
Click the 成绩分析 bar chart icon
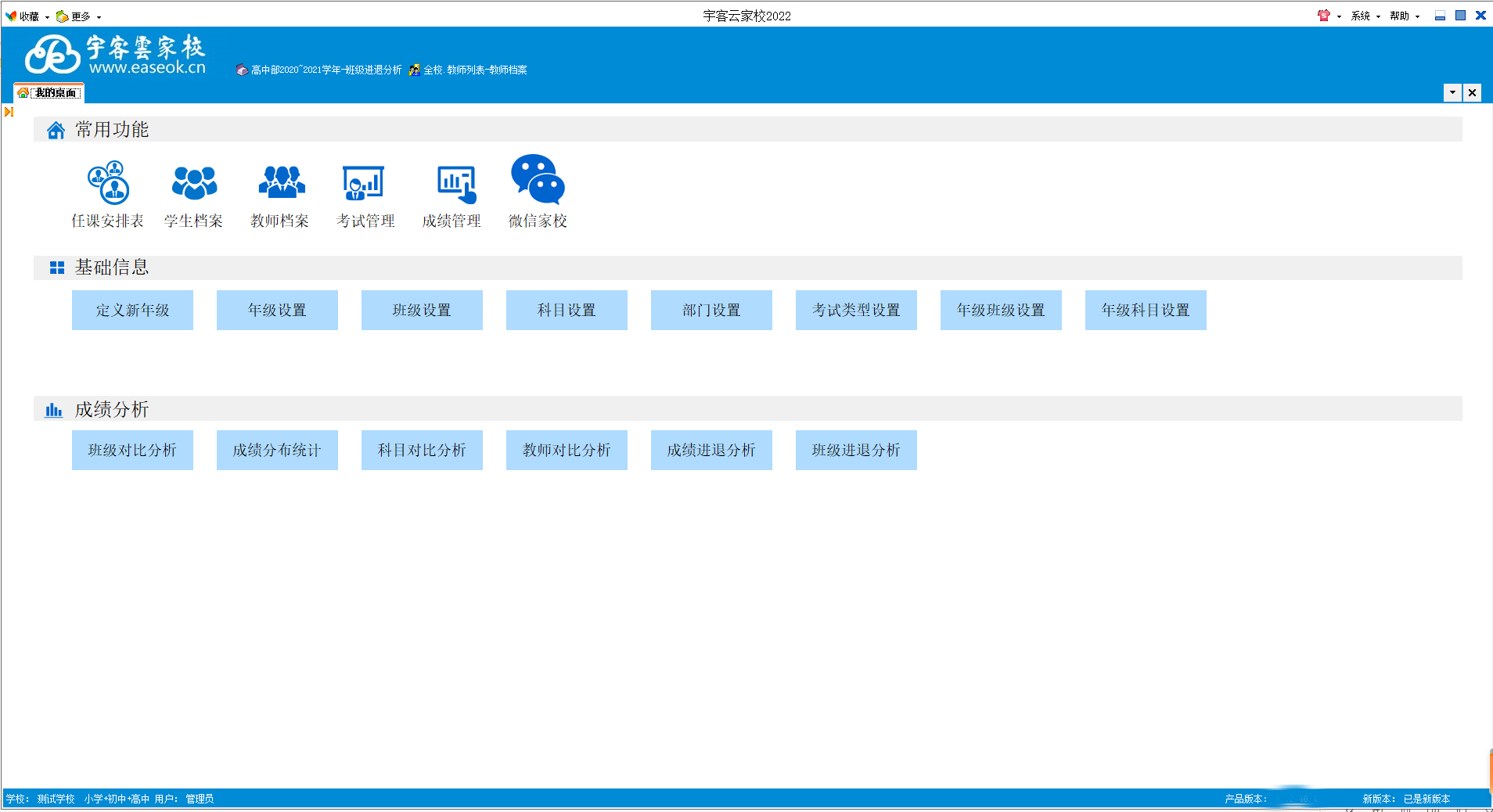pos(53,410)
